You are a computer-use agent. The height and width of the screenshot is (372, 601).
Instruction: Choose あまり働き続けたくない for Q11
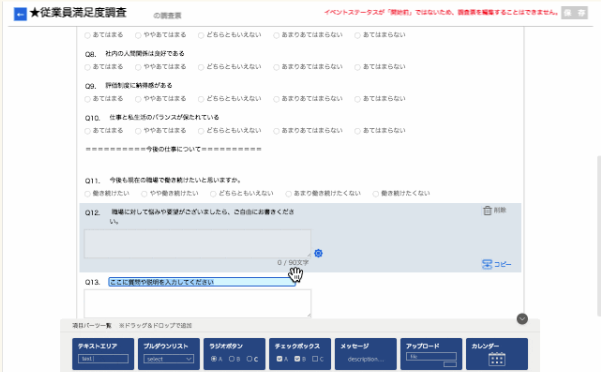288,194
